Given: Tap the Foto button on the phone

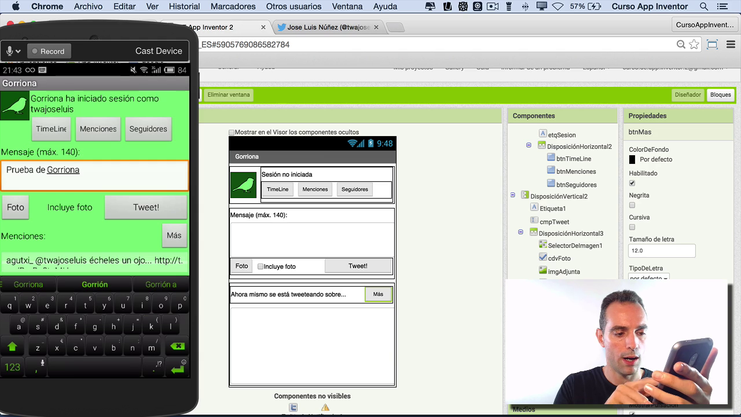Looking at the screenshot, I should coord(15,208).
